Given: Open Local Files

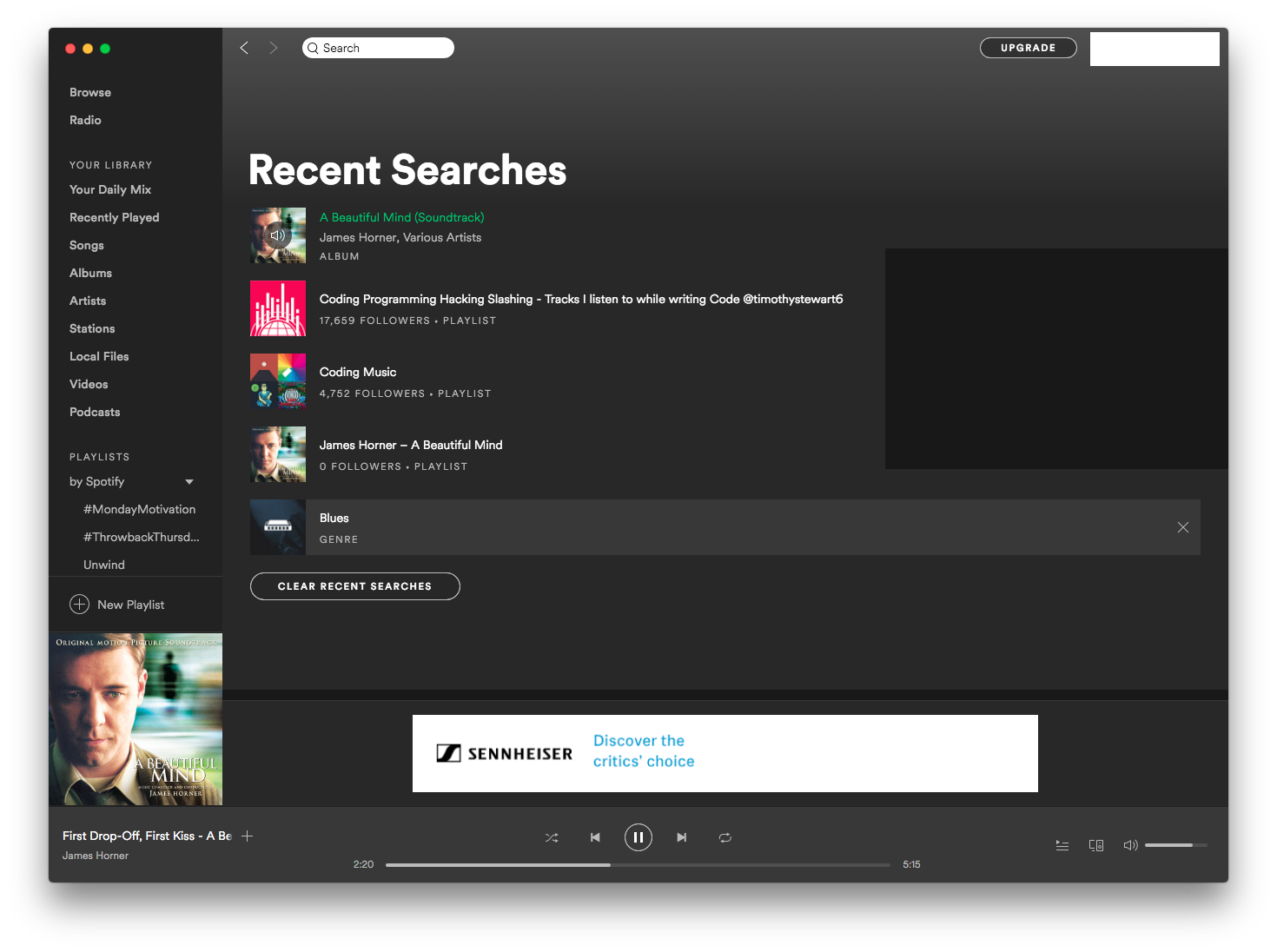Looking at the screenshot, I should [99, 356].
